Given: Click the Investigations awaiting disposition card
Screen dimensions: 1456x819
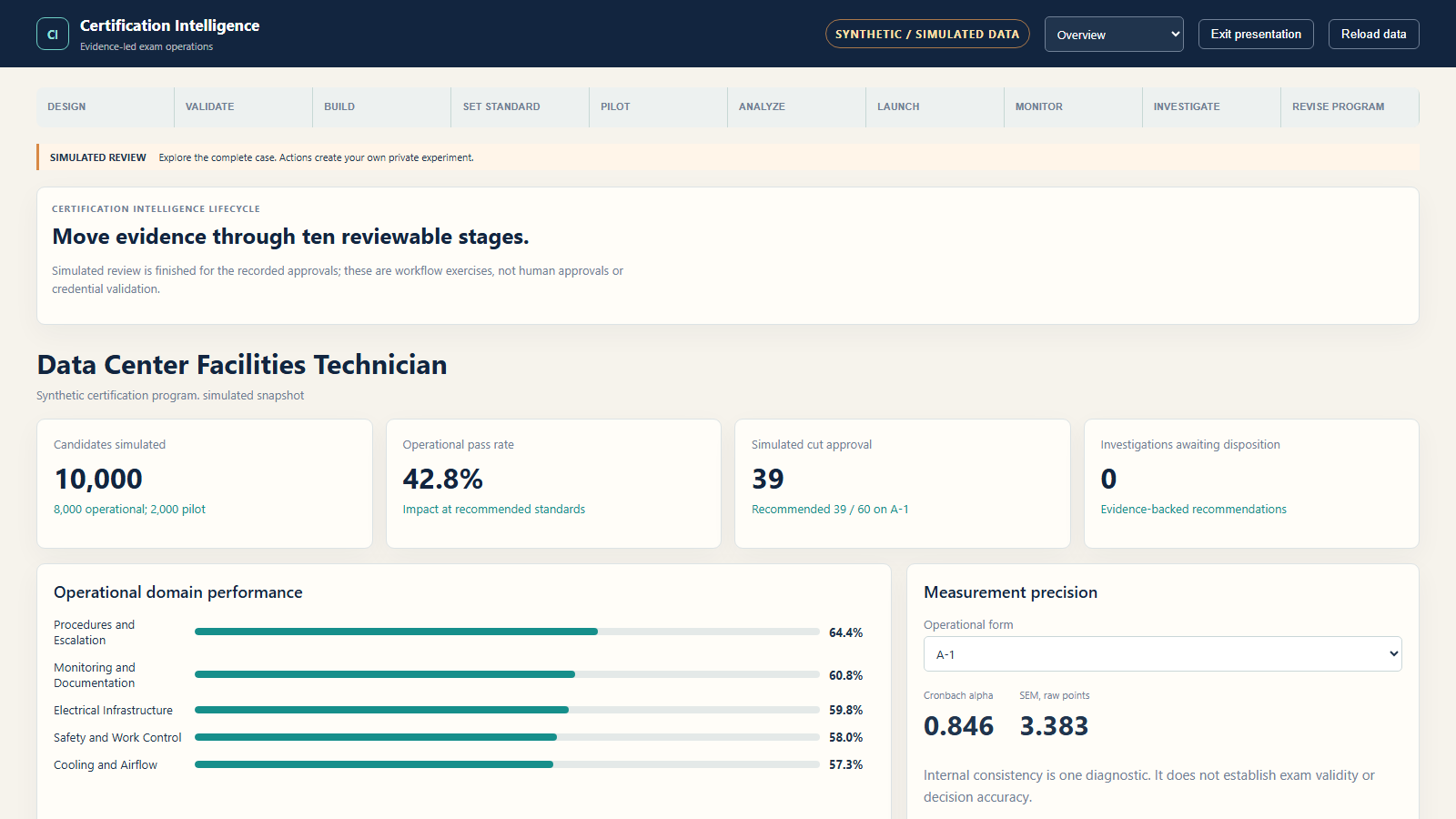Looking at the screenshot, I should pos(1251,483).
